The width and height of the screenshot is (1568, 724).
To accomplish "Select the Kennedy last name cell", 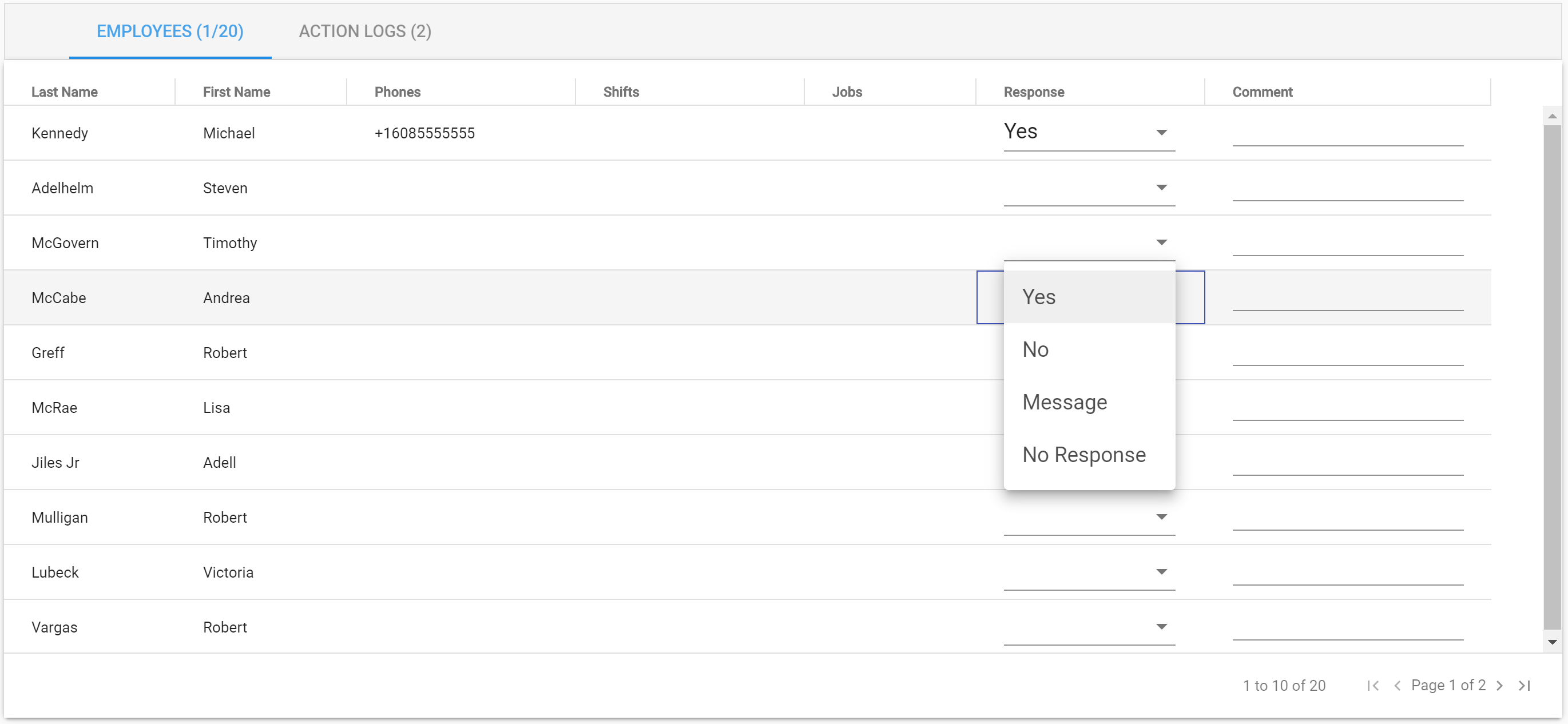I will [59, 133].
